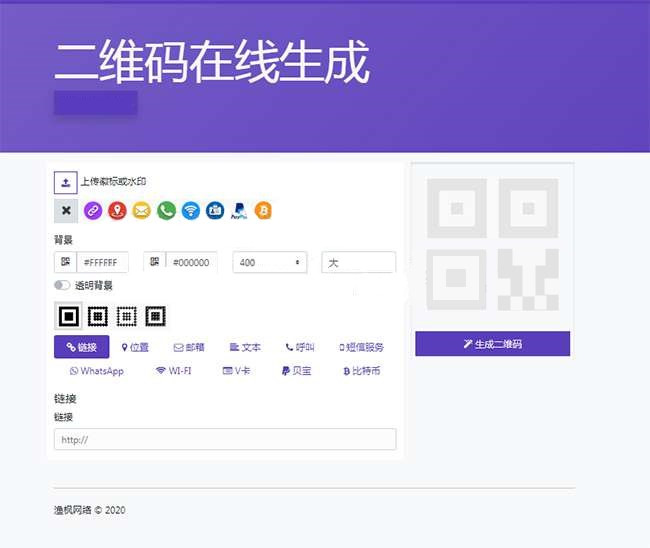Switch to the 短信服务 tab

point(361,347)
